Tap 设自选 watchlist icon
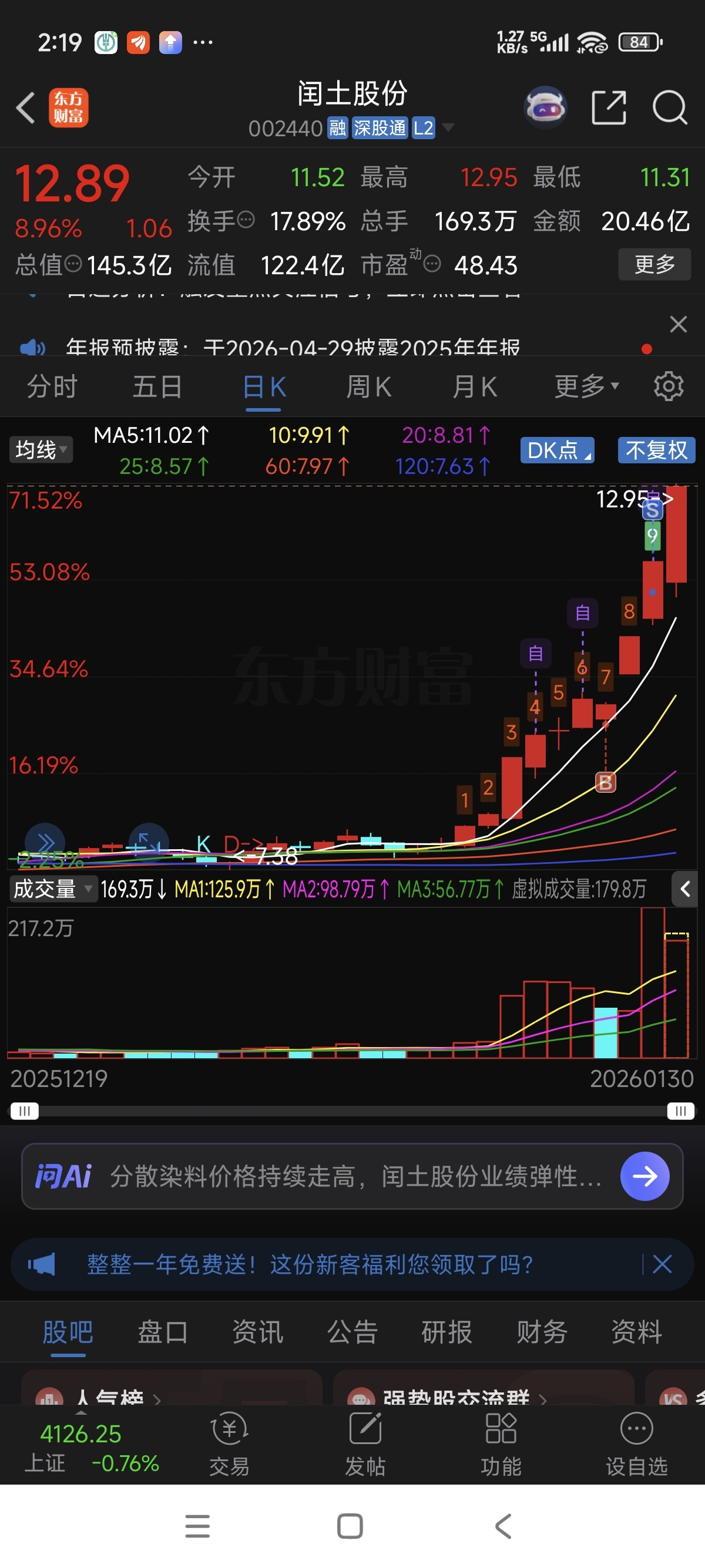Screen dimensions: 705x1568 pyautogui.click(x=637, y=1445)
